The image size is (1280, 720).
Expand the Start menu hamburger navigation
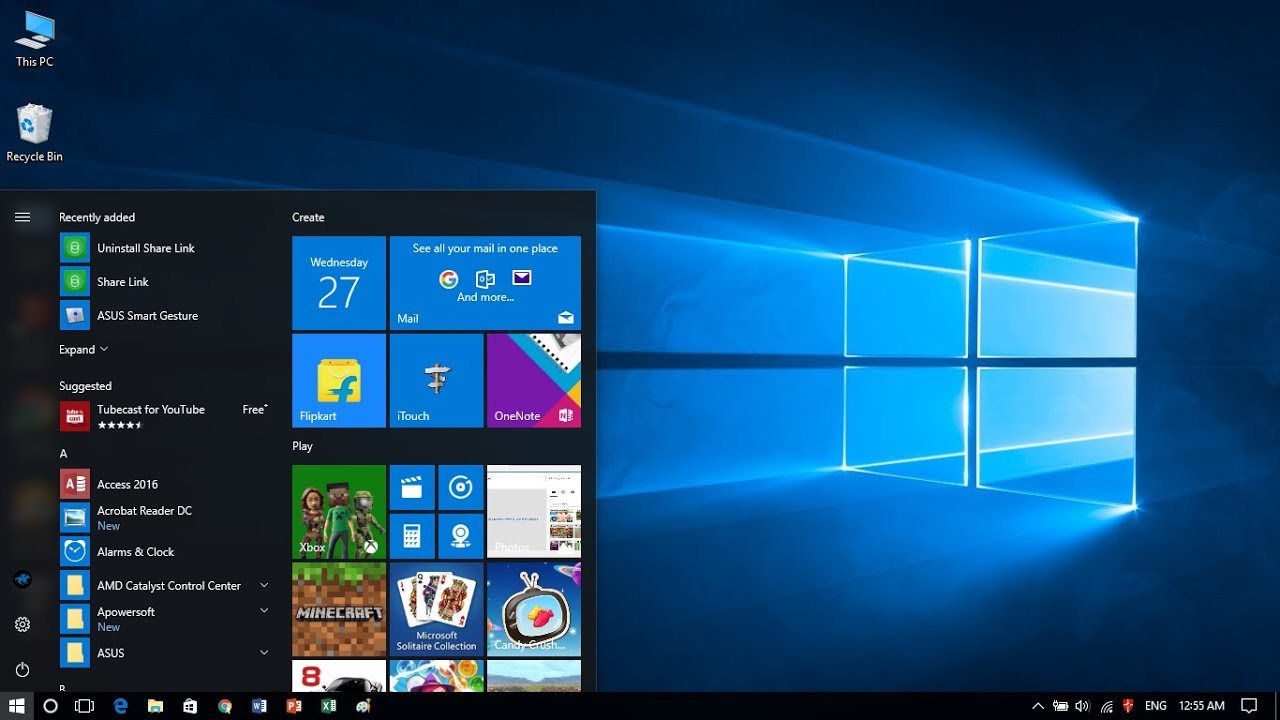pyautogui.click(x=22, y=217)
